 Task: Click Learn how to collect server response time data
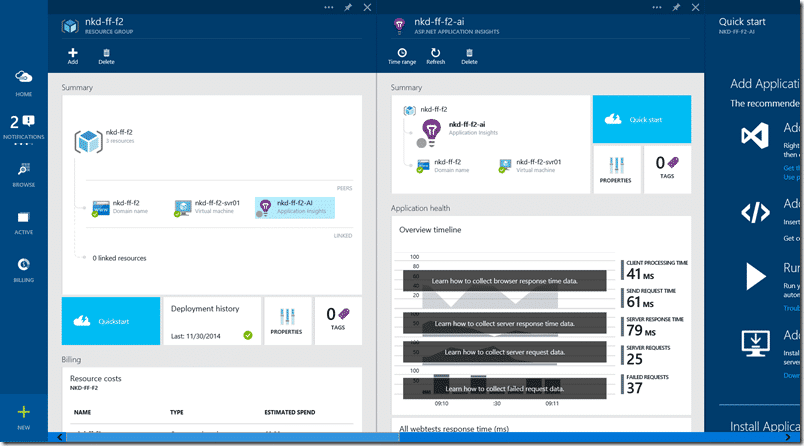505,323
